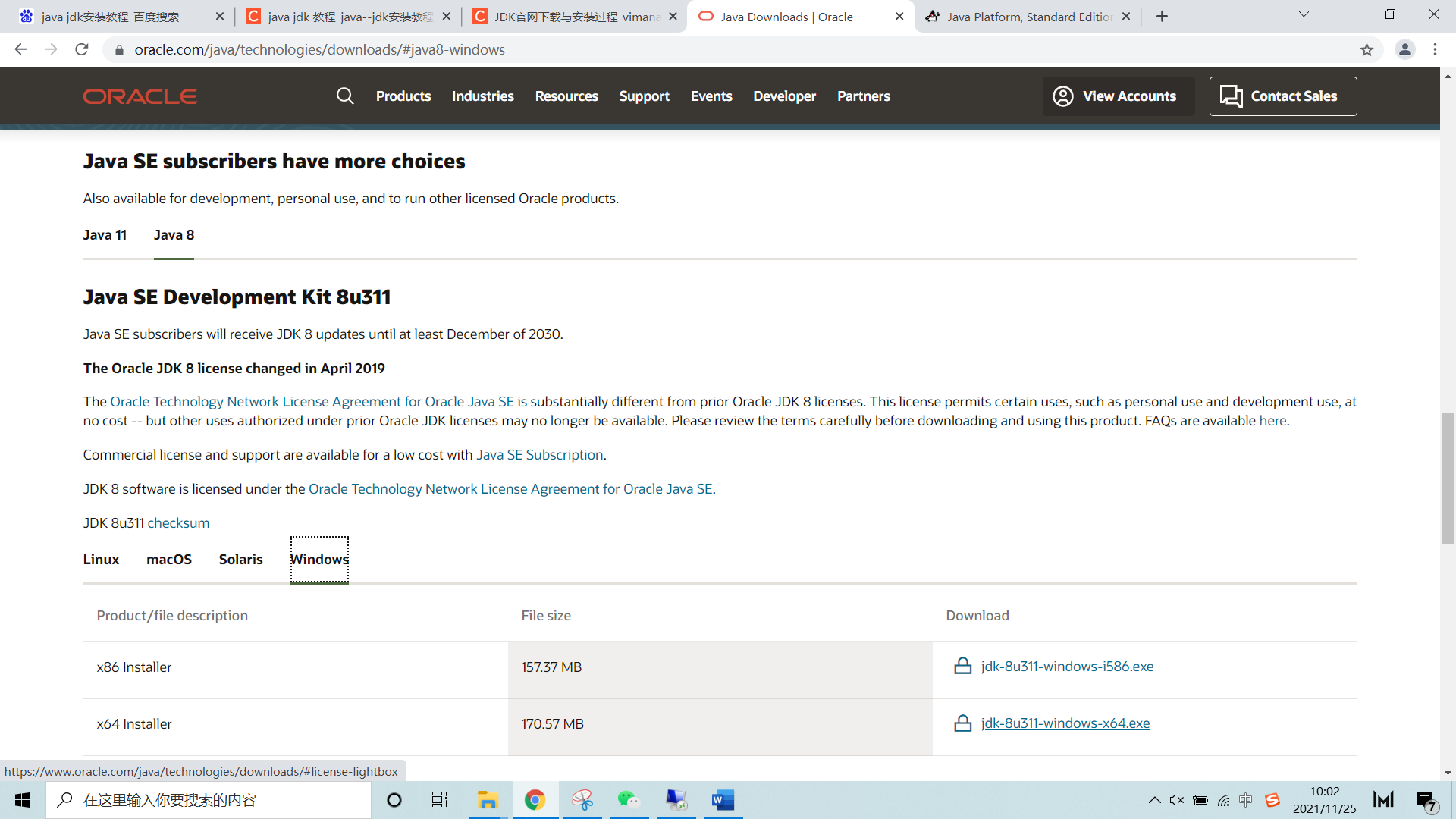
Task: Open the Chrome profile avatar icon
Action: [x=1404, y=50]
